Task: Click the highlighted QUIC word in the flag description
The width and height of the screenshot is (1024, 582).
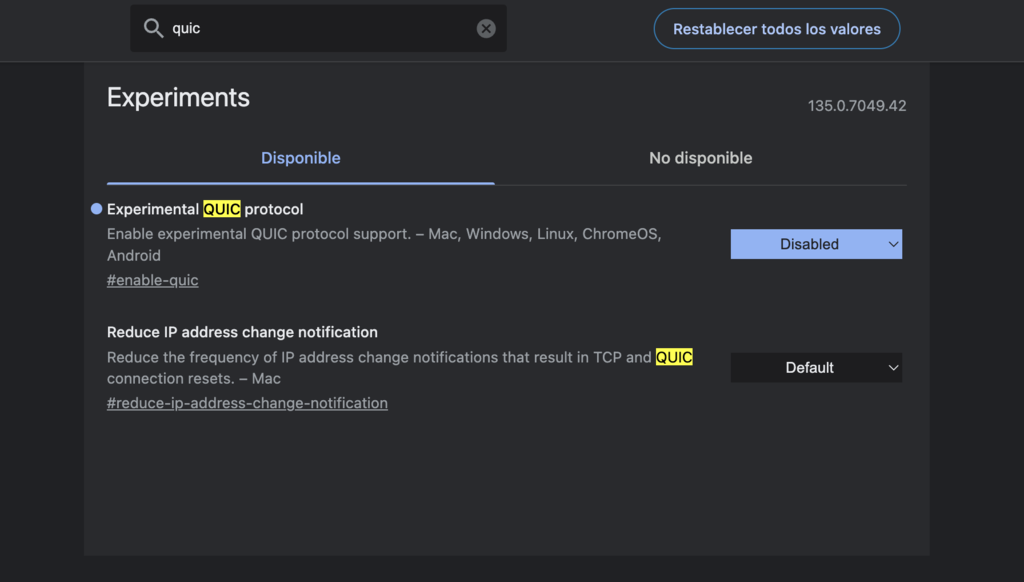Action: tap(675, 356)
